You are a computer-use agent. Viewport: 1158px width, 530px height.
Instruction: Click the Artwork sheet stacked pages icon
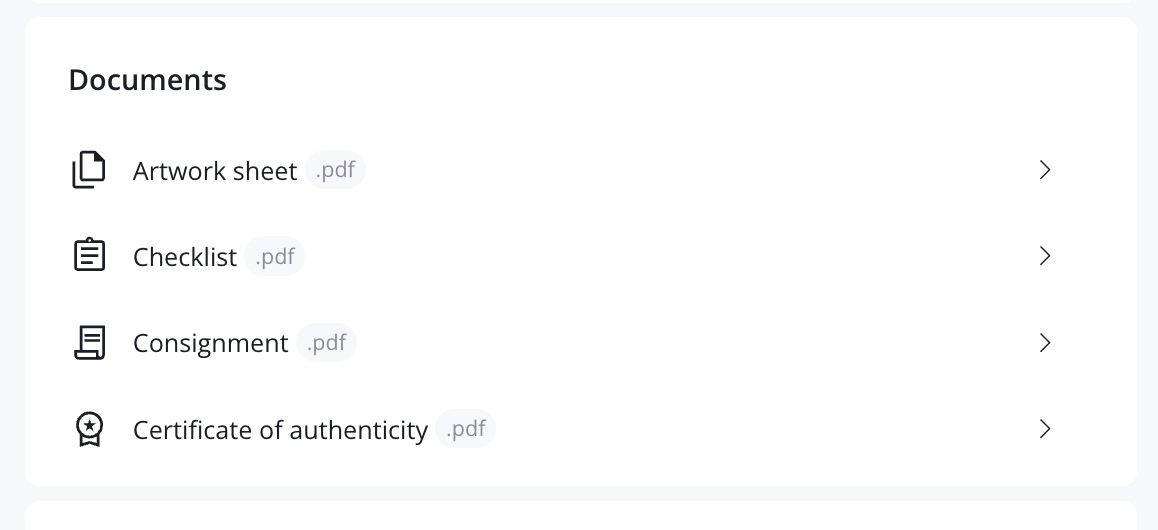(x=89, y=170)
